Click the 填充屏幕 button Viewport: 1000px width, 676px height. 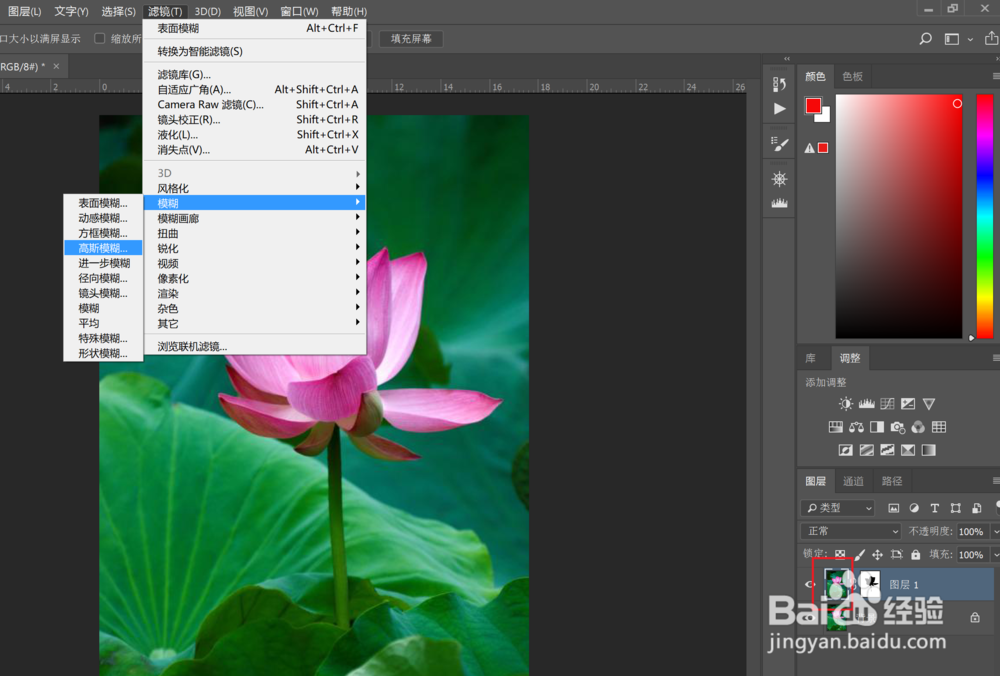pos(411,39)
